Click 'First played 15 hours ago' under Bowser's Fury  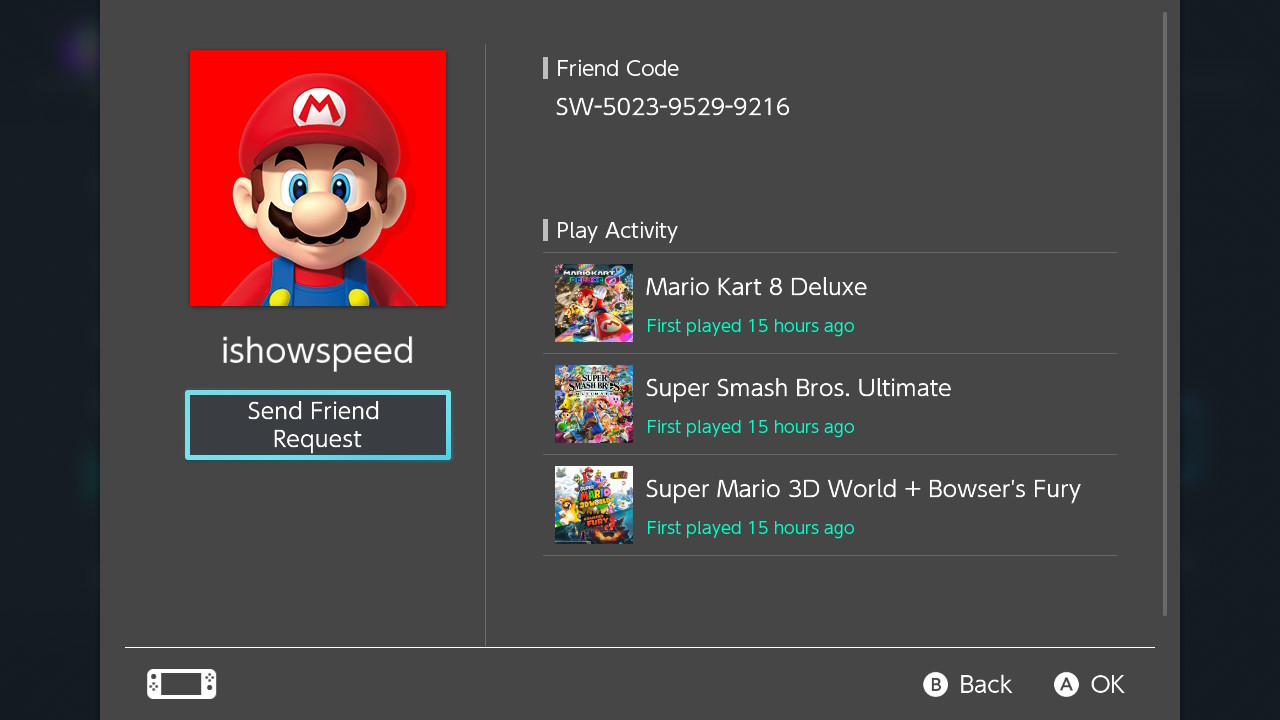(750, 528)
